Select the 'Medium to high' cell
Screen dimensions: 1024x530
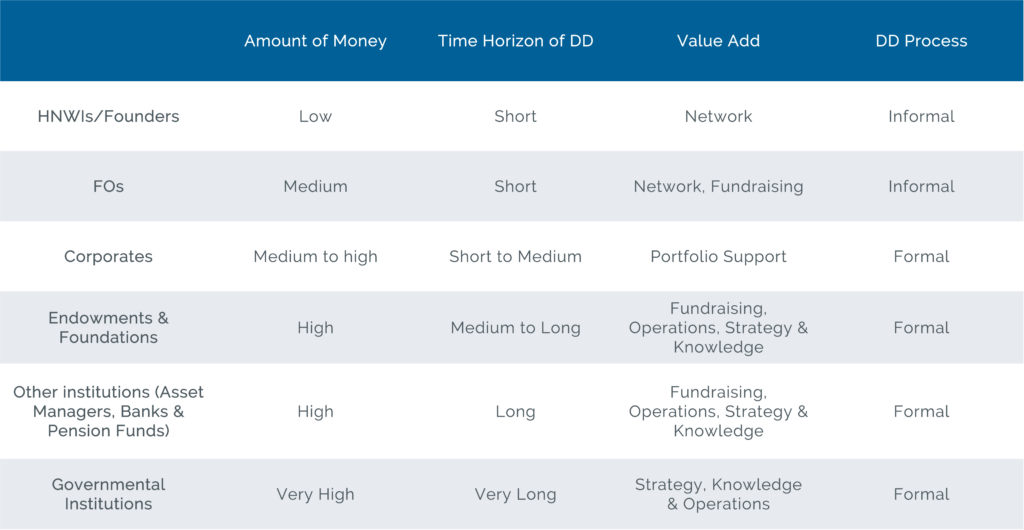(x=315, y=257)
